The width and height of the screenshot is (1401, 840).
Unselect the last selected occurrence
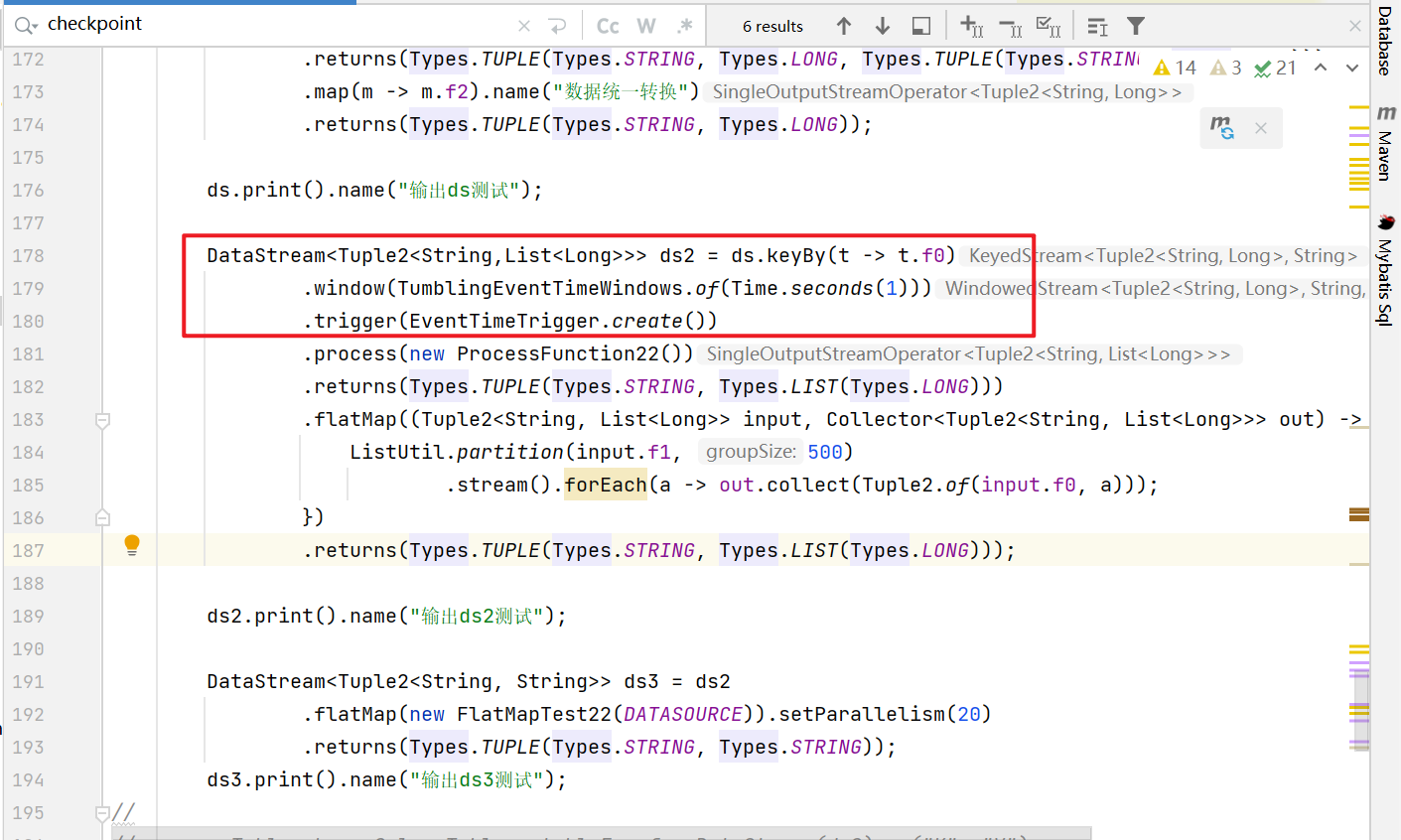pyautogui.click(x=1011, y=26)
